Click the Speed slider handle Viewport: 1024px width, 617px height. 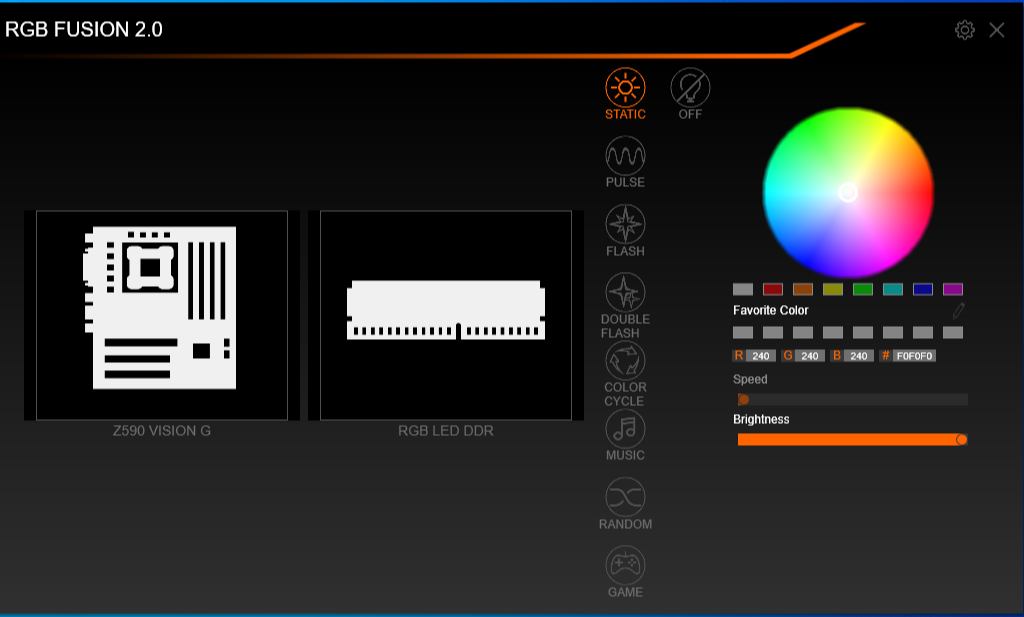pos(743,400)
